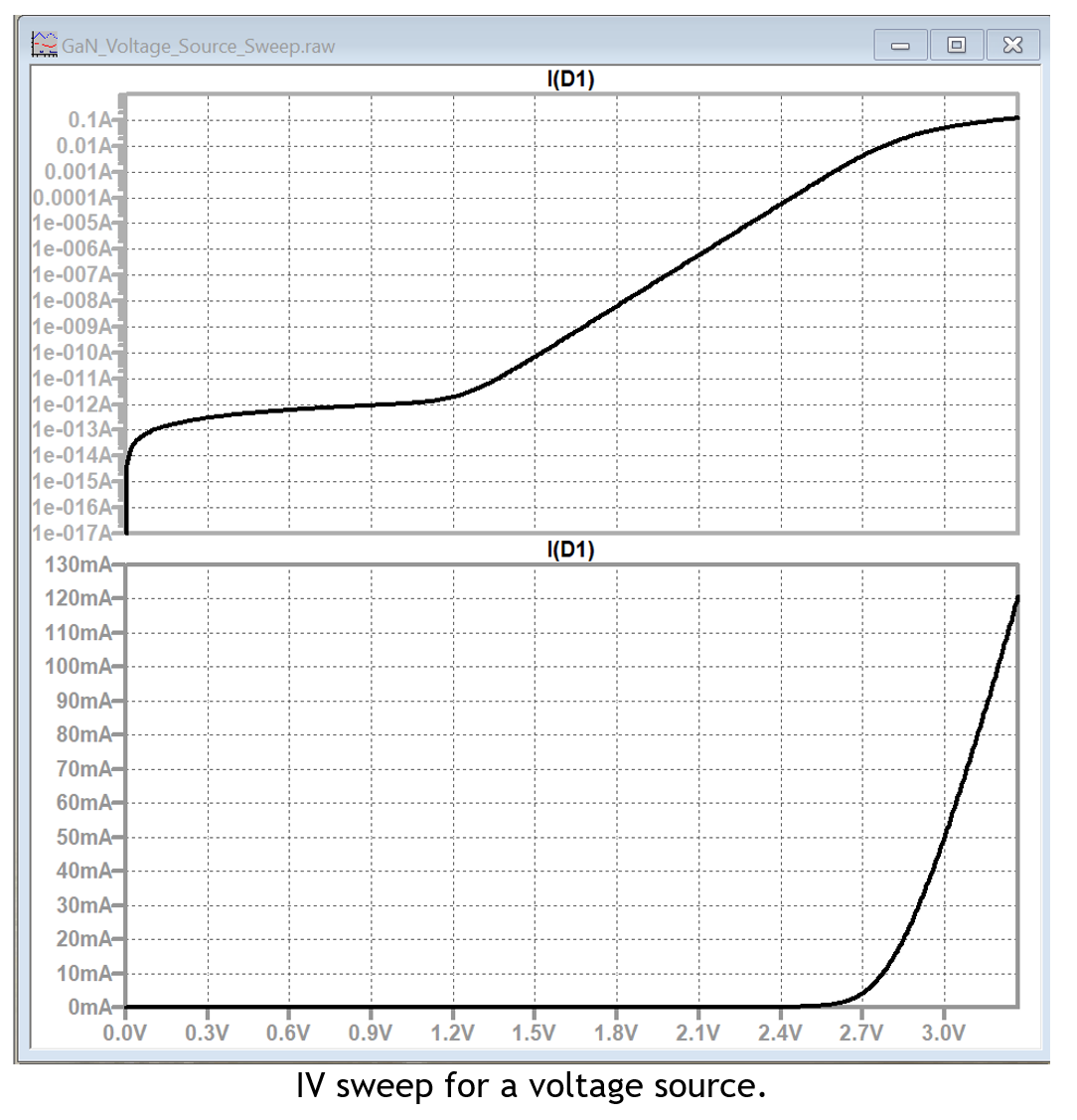Image resolution: width=1077 pixels, height=1120 pixels.
Task: Click the 2.4V horizontal axis label
Action: [x=781, y=1033]
